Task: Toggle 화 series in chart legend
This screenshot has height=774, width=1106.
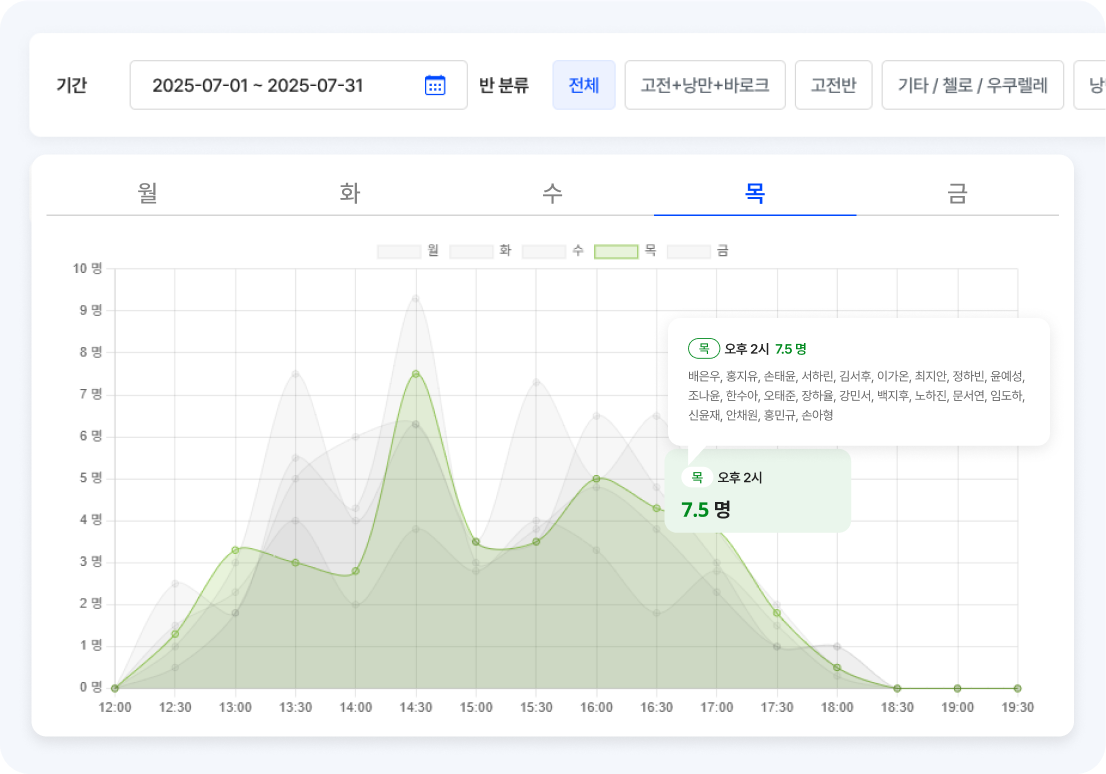Action: coord(471,251)
